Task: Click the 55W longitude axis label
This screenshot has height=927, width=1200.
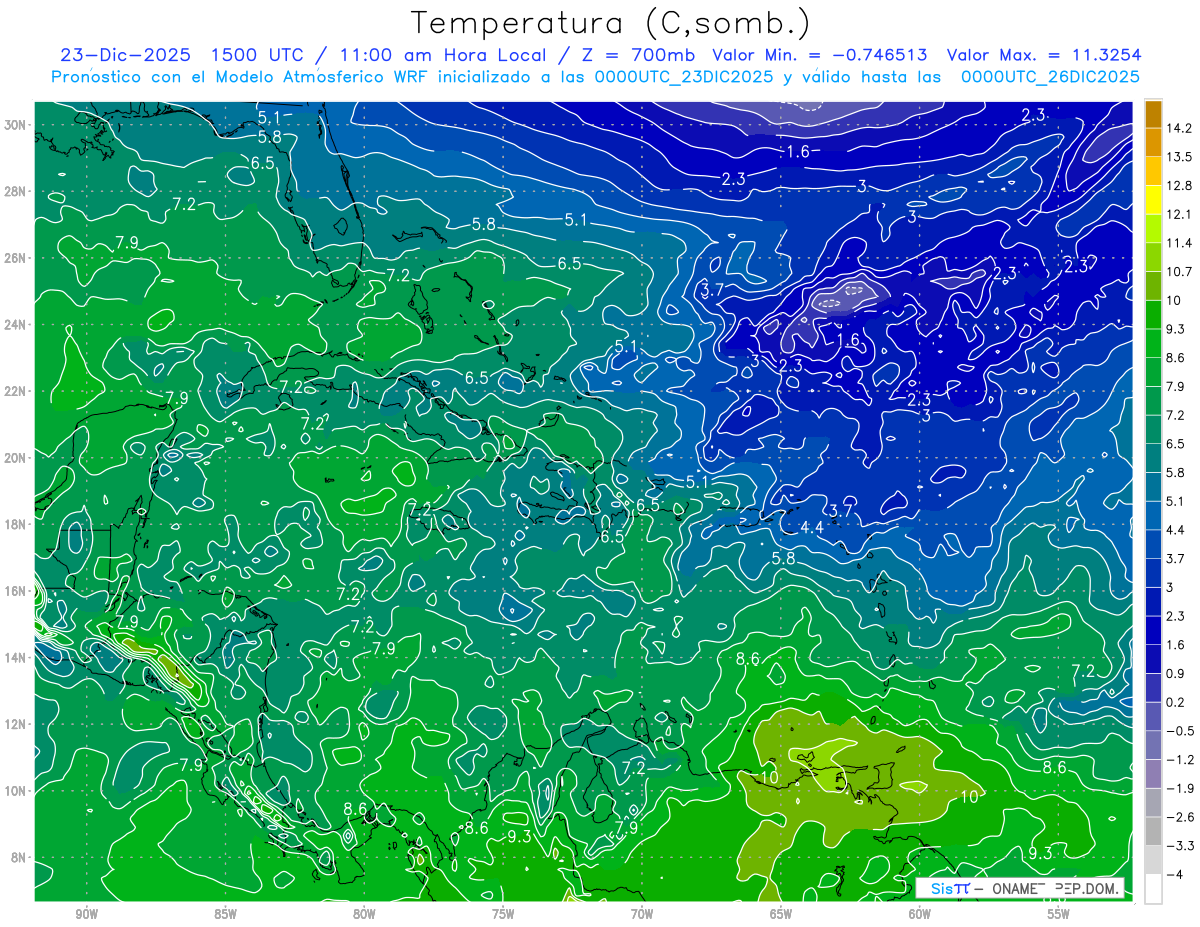Action: 1058,914
